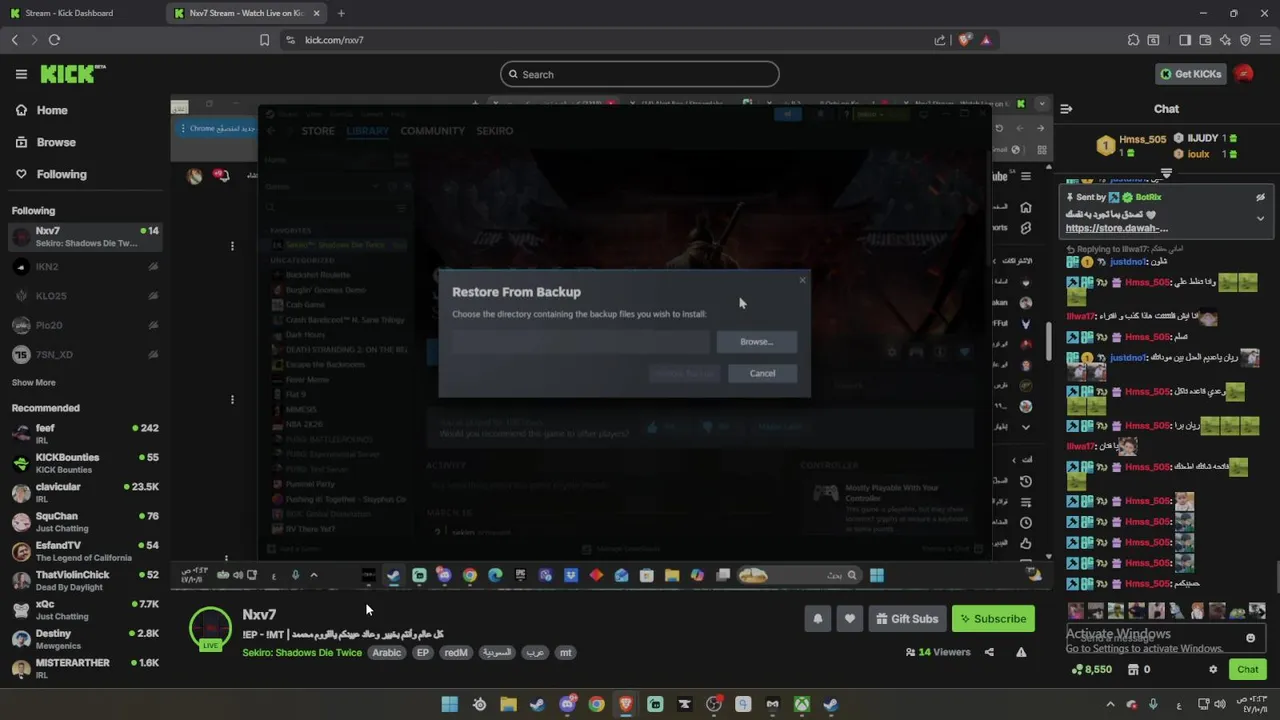Click the share stream icon
1280x720 pixels.
989,652
